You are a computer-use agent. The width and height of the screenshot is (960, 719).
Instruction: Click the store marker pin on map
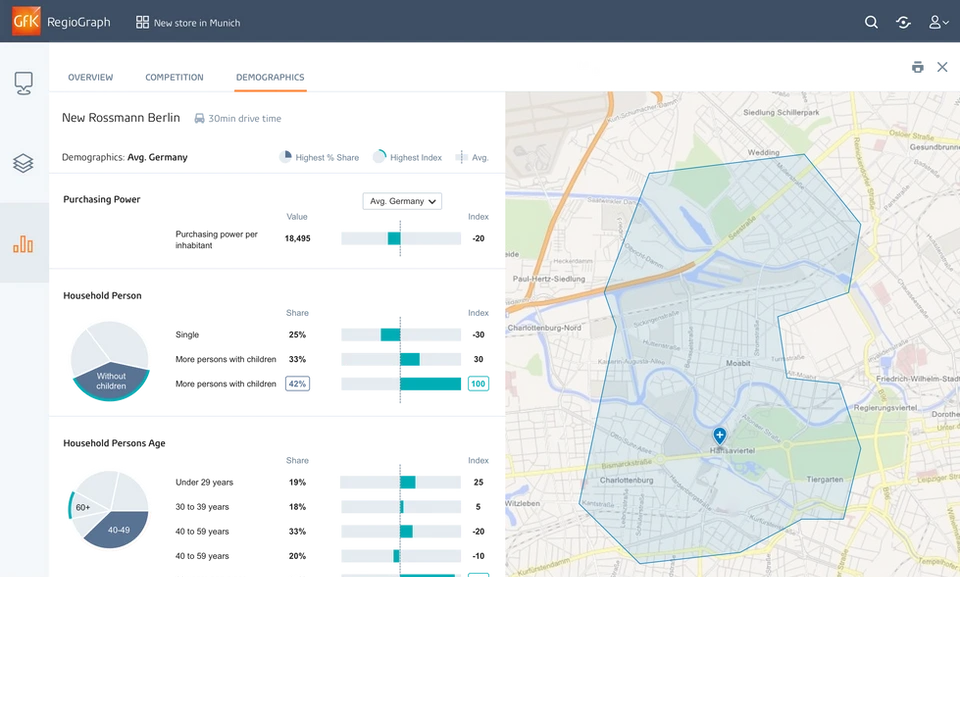pyautogui.click(x=719, y=436)
